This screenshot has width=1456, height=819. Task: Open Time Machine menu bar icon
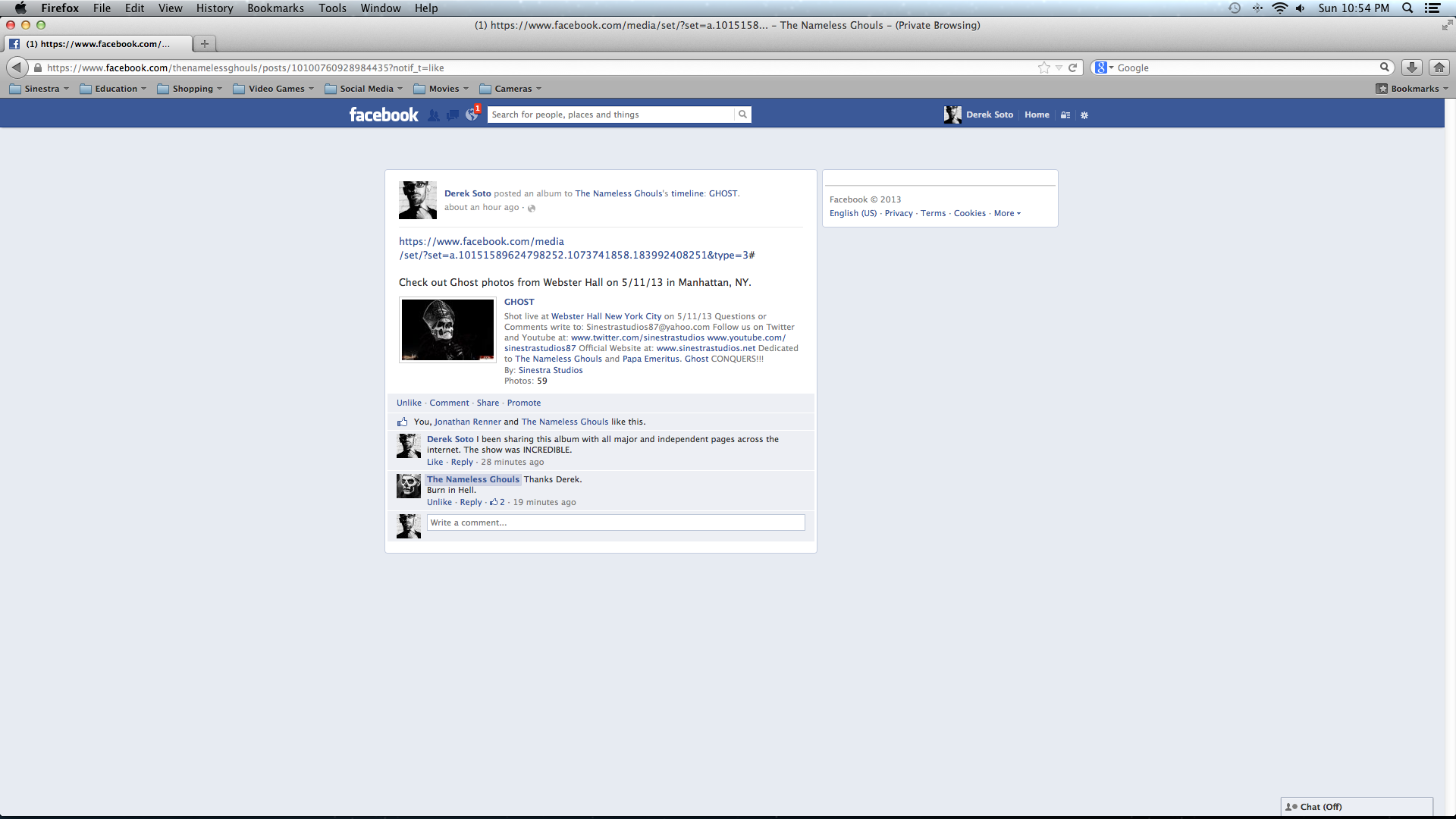1235,8
